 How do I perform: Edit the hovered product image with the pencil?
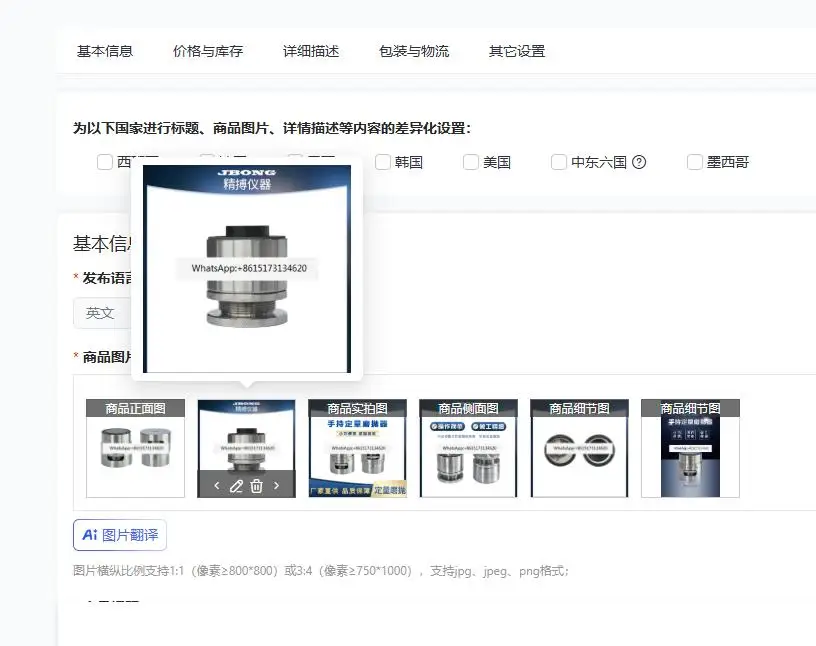coord(237,486)
